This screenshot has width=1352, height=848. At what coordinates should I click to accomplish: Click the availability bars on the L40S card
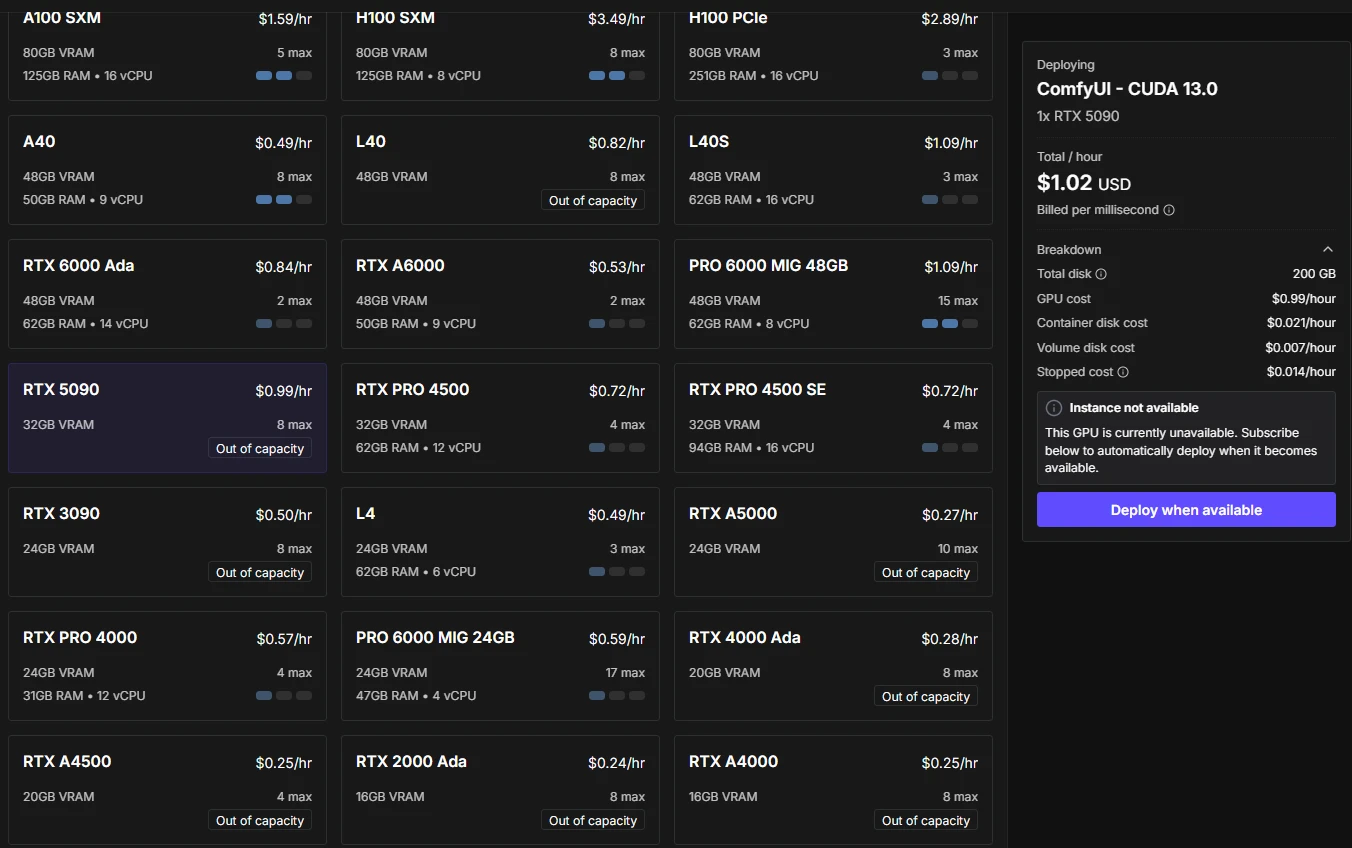(x=950, y=200)
